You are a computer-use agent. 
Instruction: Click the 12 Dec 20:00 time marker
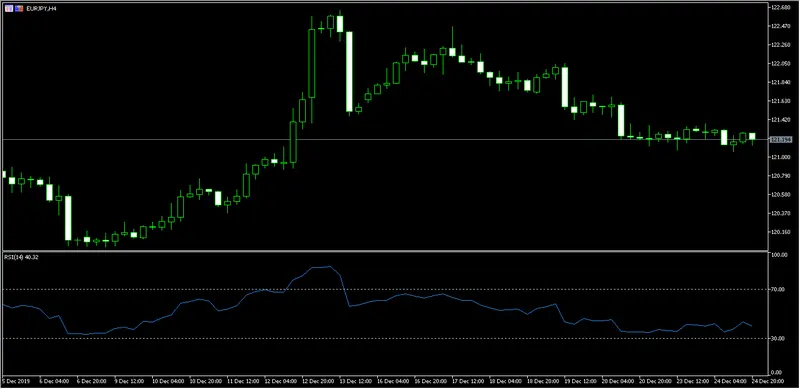point(317,381)
